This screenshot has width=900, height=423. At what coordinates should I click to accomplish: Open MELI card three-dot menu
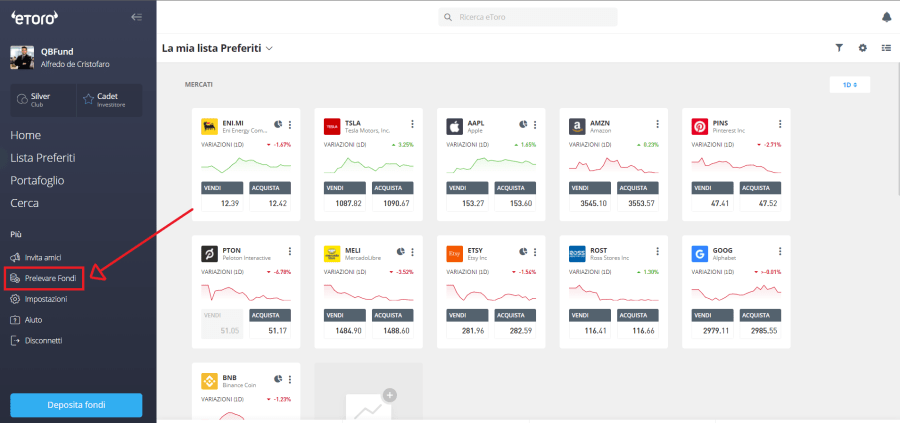[412, 252]
